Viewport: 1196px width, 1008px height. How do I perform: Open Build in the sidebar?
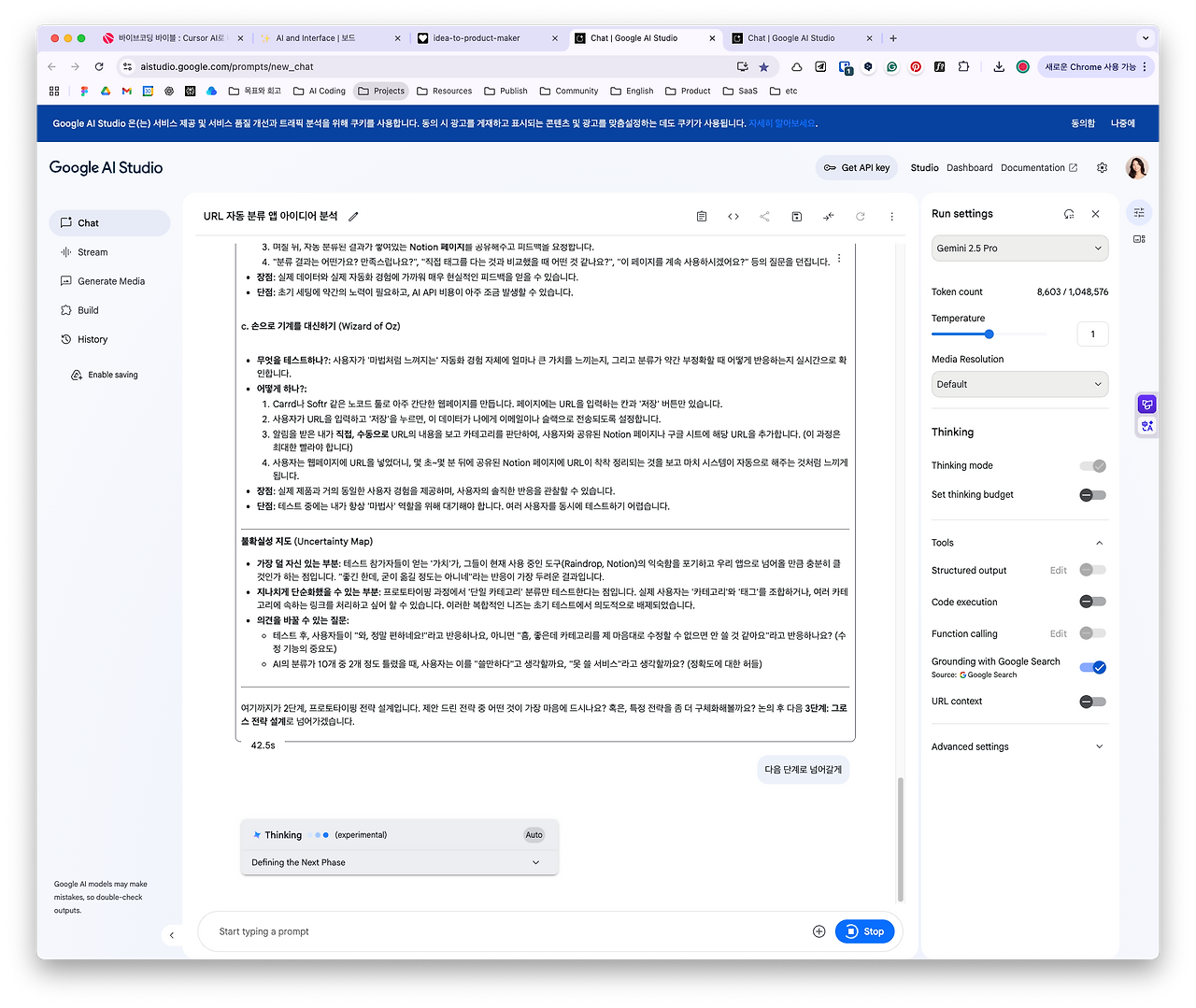click(109, 310)
